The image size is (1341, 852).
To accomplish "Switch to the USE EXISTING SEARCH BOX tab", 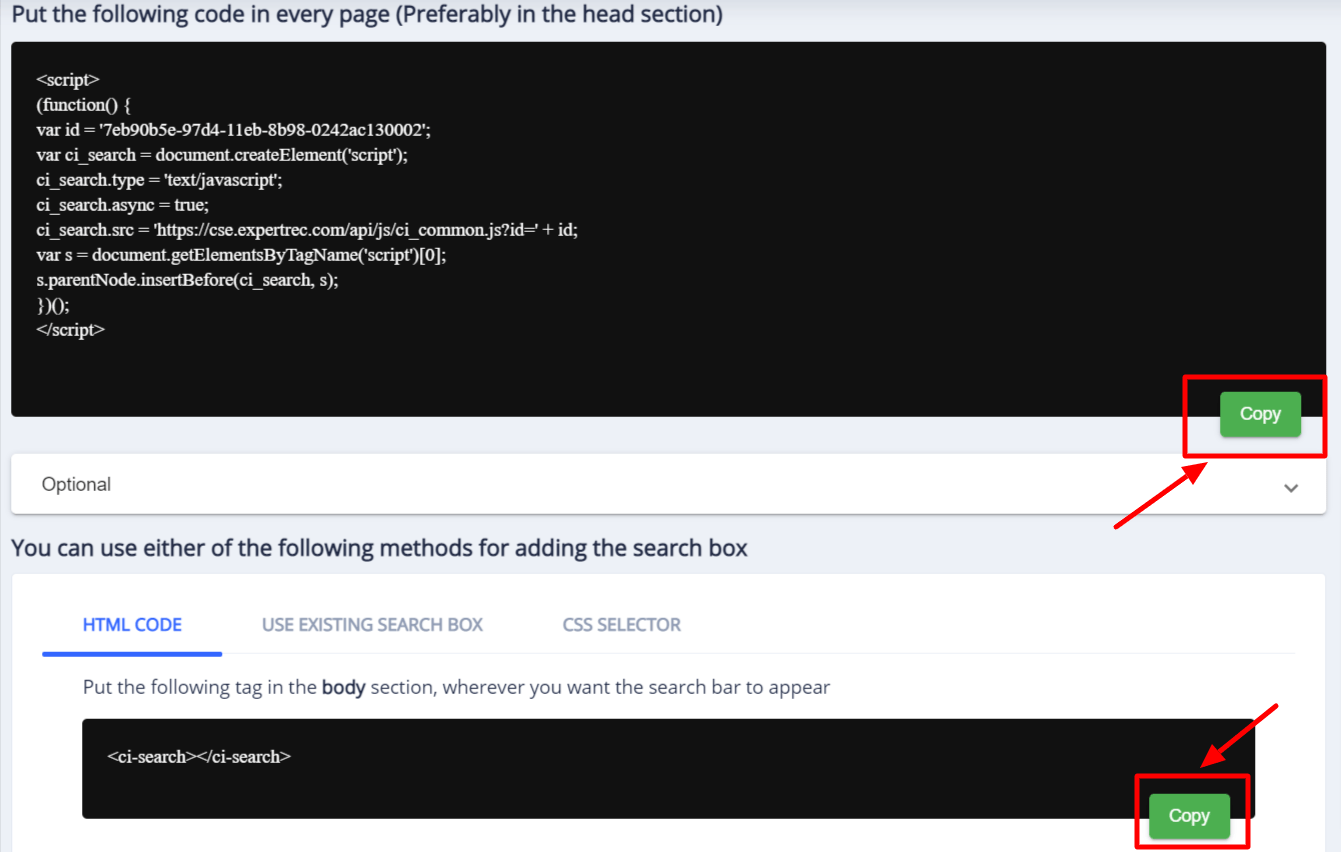I will (x=371, y=624).
